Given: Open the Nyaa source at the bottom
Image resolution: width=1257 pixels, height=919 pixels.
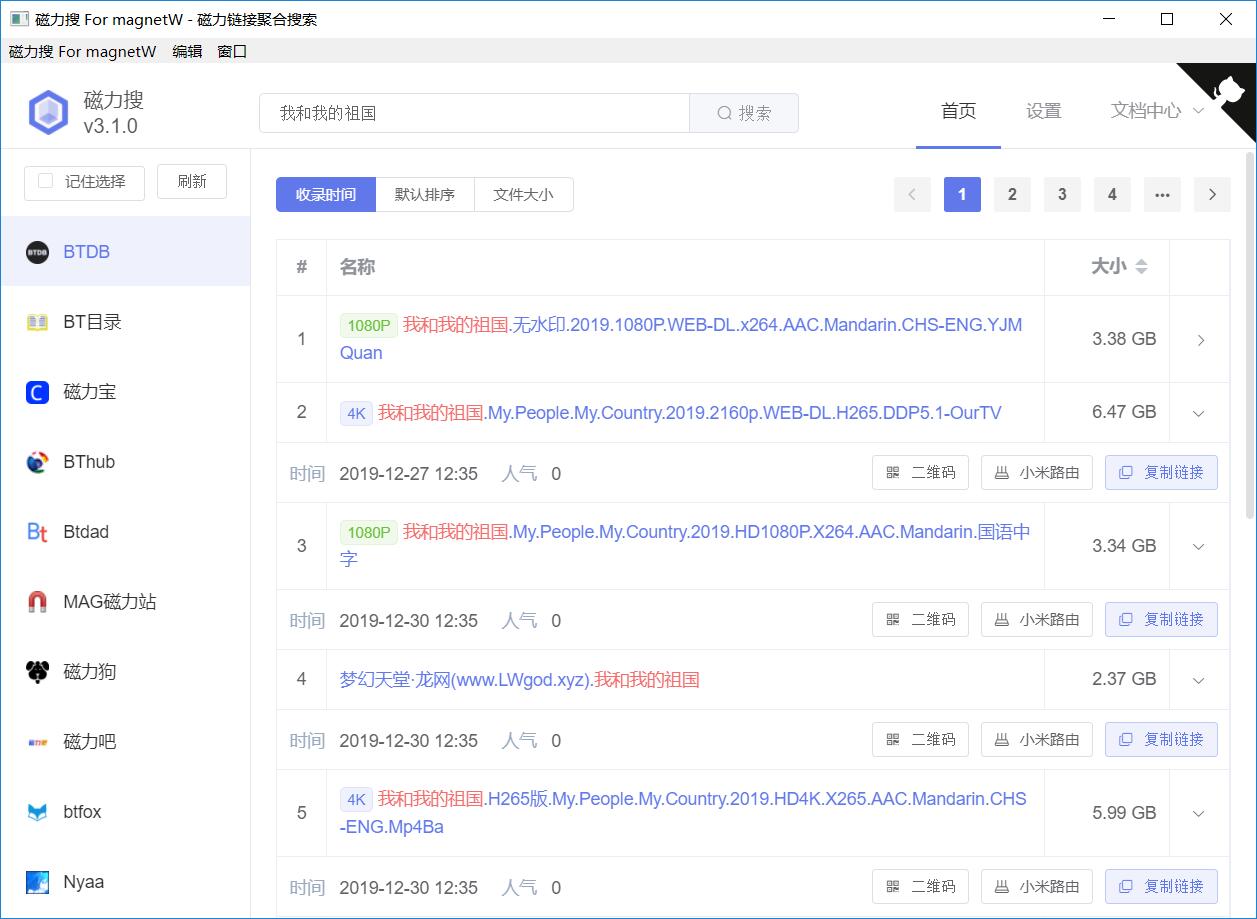Looking at the screenshot, I should click(x=85, y=881).
